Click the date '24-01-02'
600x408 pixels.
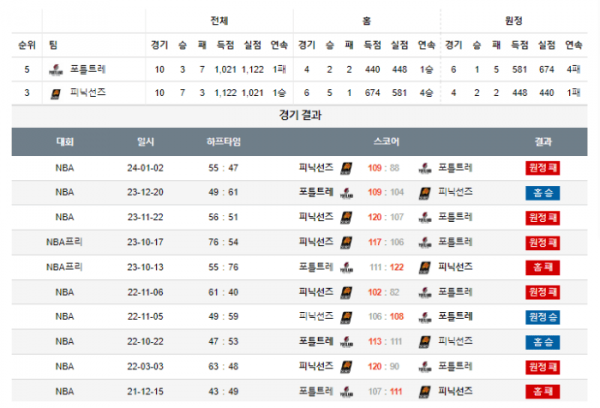(x=145, y=168)
